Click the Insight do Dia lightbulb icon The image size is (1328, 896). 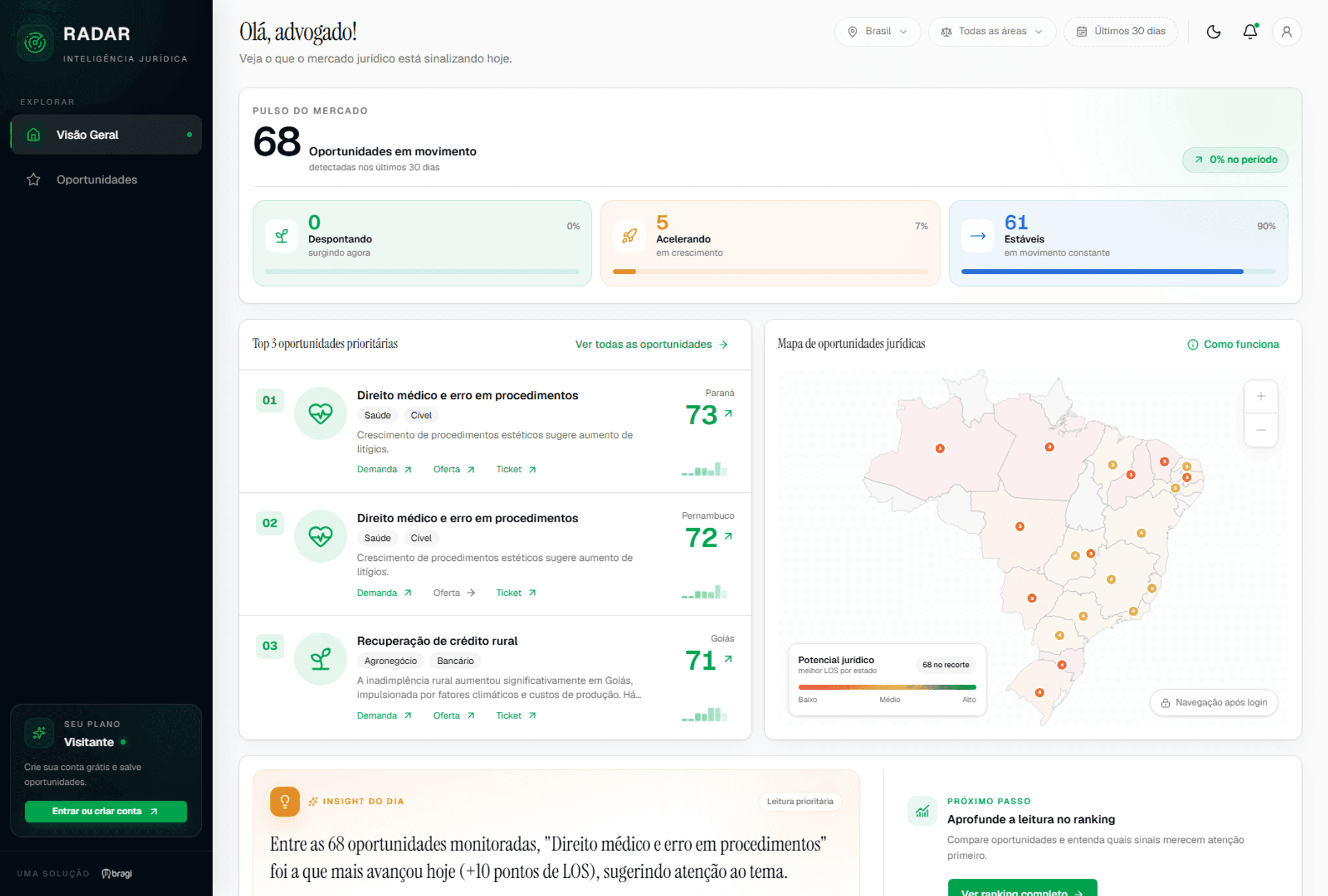pos(284,802)
